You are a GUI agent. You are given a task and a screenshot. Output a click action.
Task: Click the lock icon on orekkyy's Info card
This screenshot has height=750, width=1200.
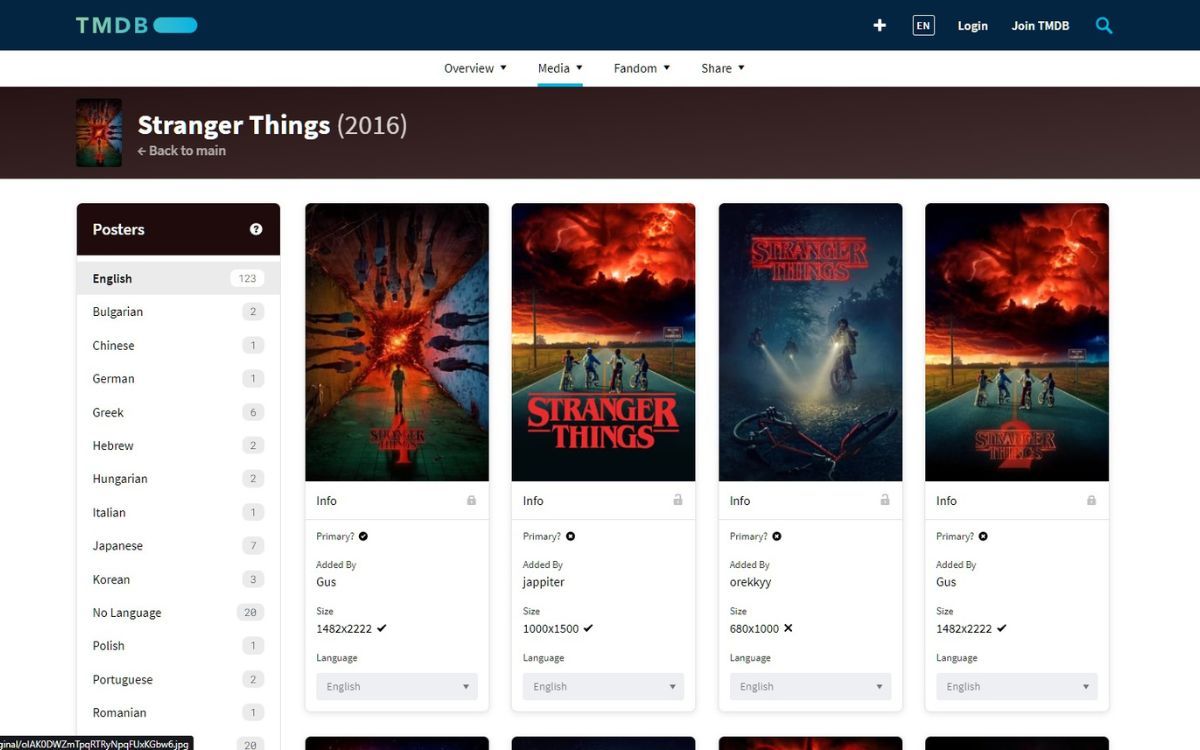pos(884,499)
